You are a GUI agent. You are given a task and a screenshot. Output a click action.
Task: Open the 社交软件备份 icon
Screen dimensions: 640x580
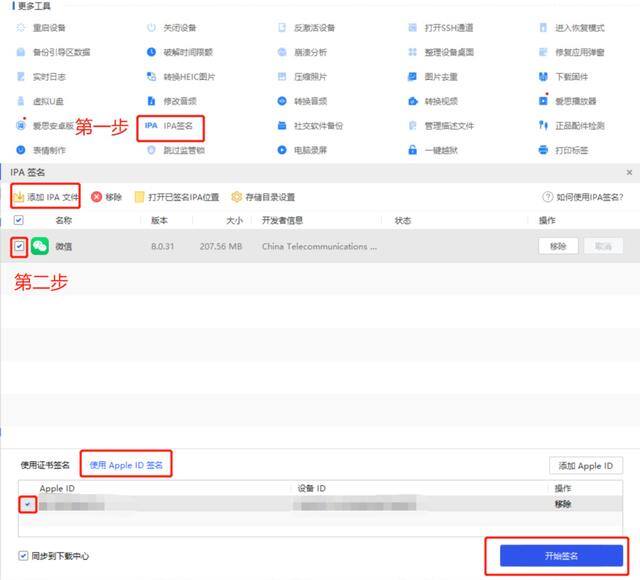pyautogui.click(x=282, y=126)
